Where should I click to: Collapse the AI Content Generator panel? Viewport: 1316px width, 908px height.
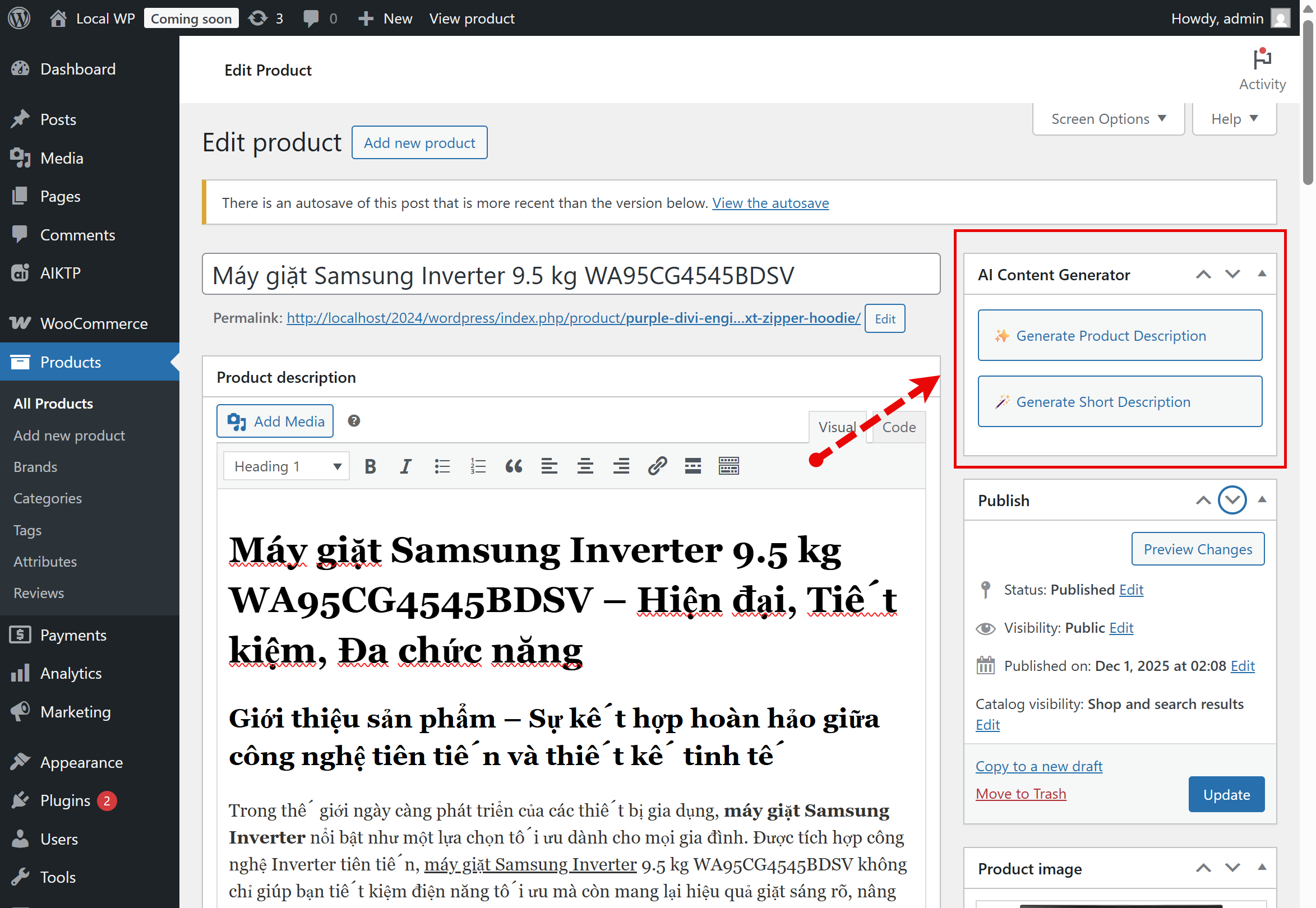[1262, 274]
